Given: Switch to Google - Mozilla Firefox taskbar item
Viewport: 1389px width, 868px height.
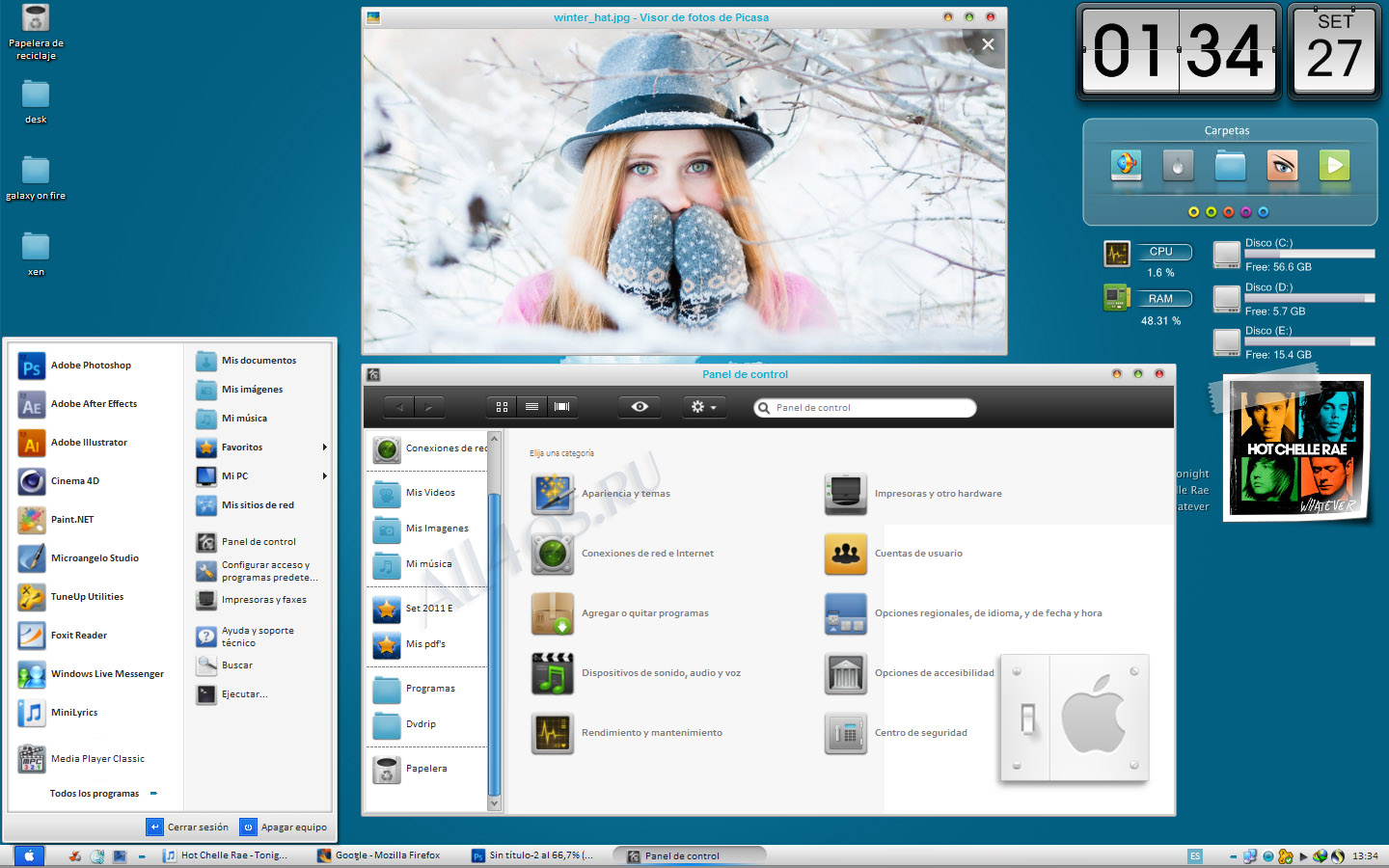Looking at the screenshot, I should click(386, 855).
